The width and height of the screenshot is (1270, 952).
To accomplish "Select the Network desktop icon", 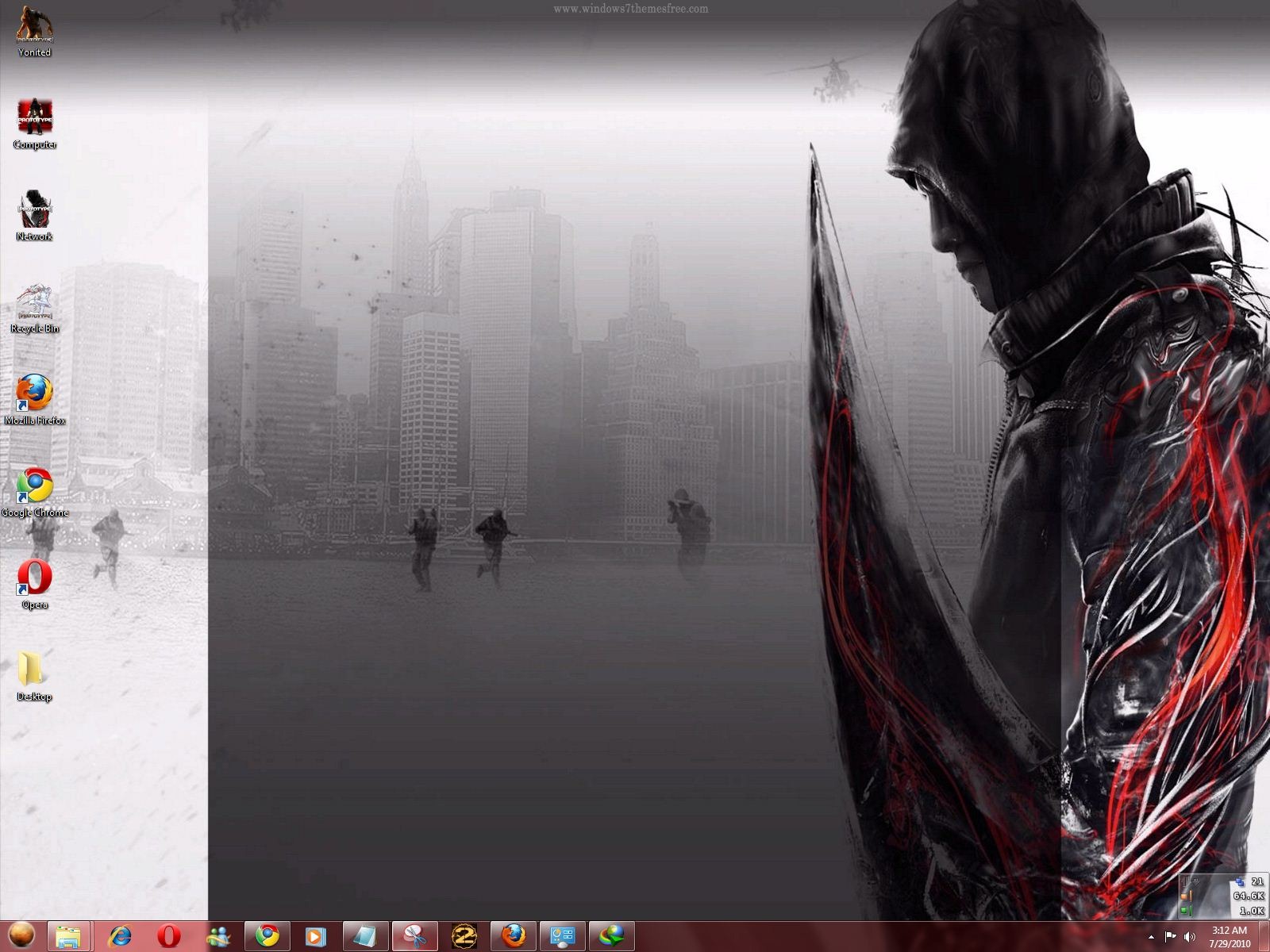I will coord(35,216).
